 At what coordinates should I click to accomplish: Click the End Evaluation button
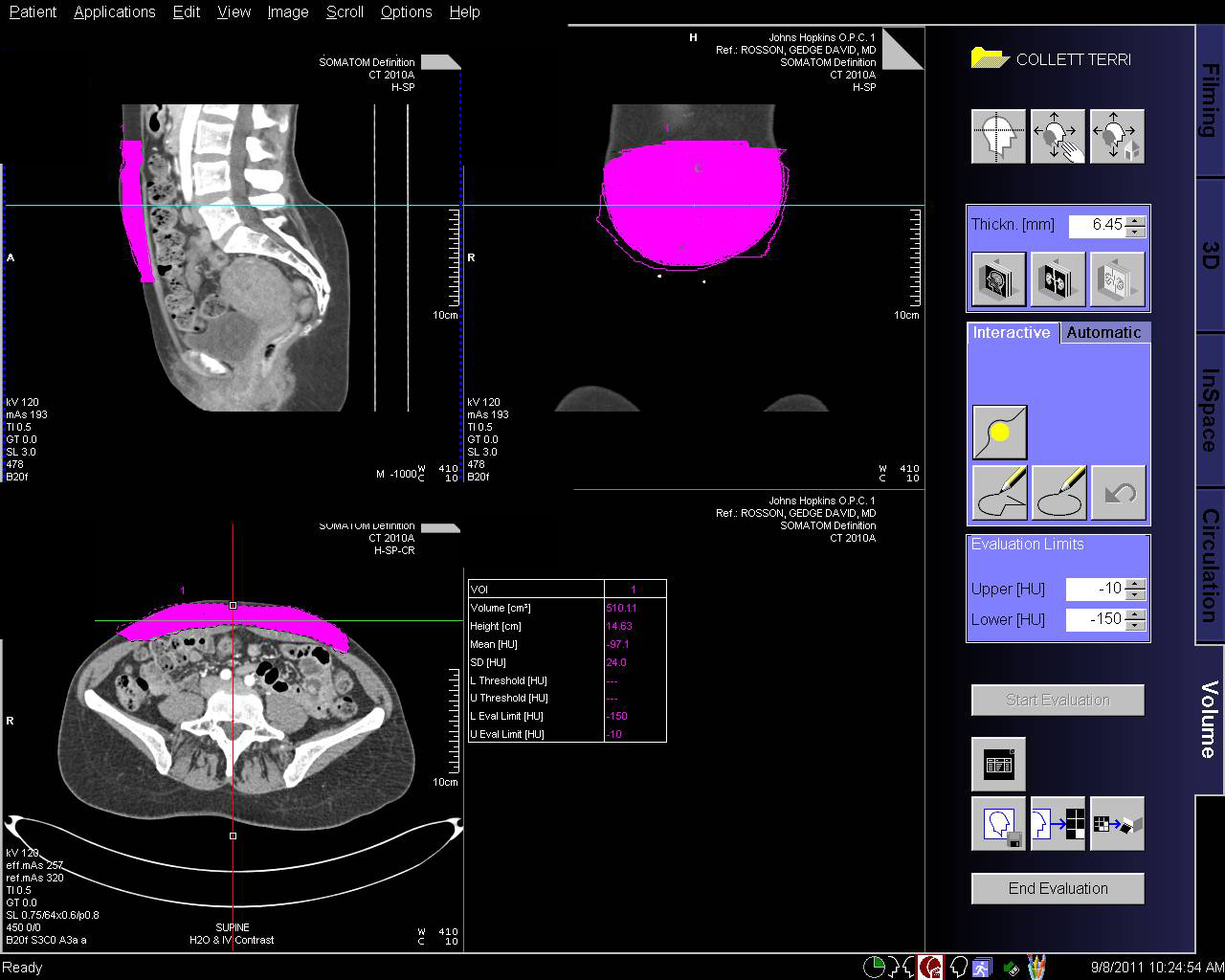tap(1058, 888)
